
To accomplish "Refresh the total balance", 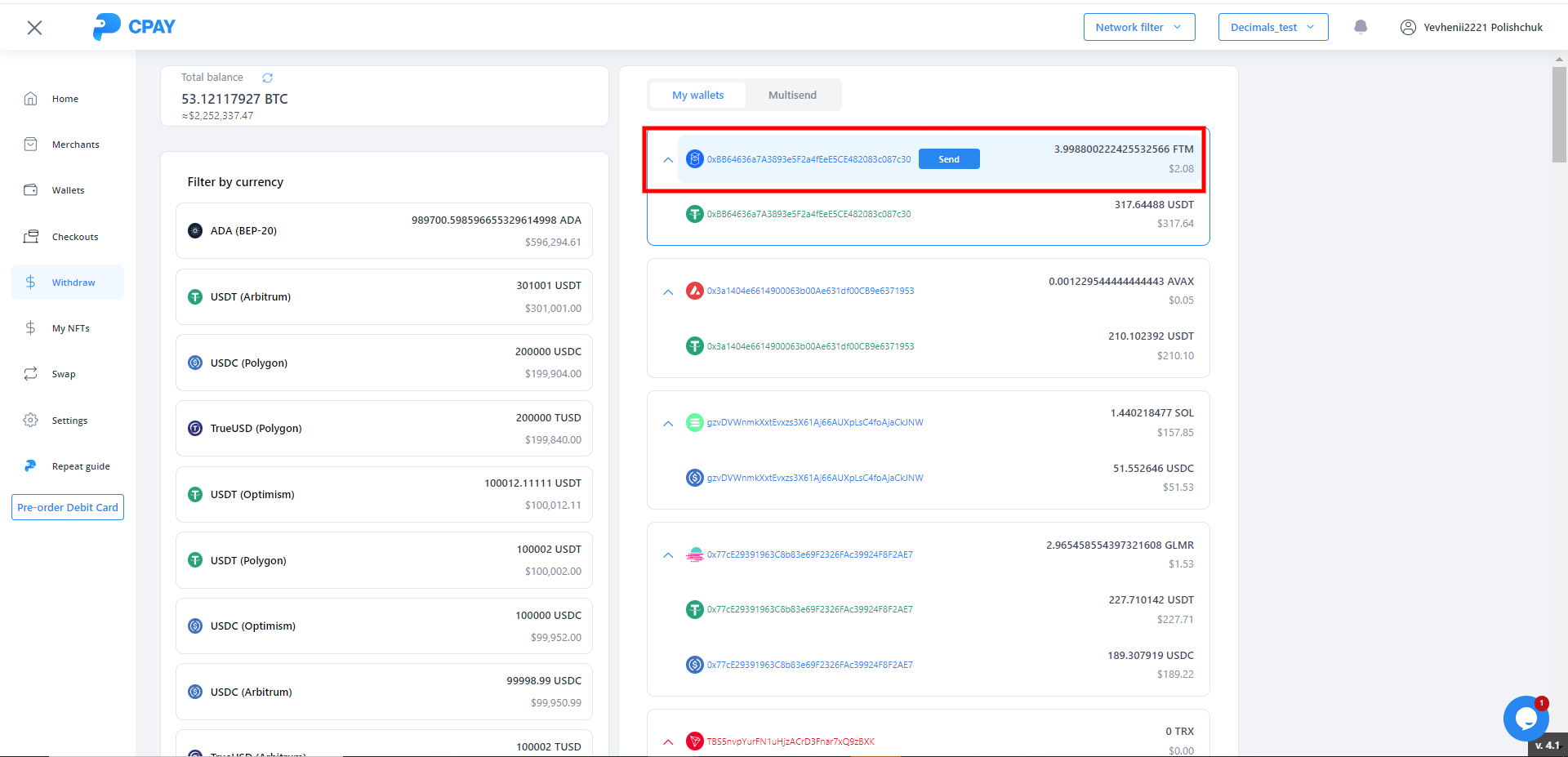I will pos(267,78).
